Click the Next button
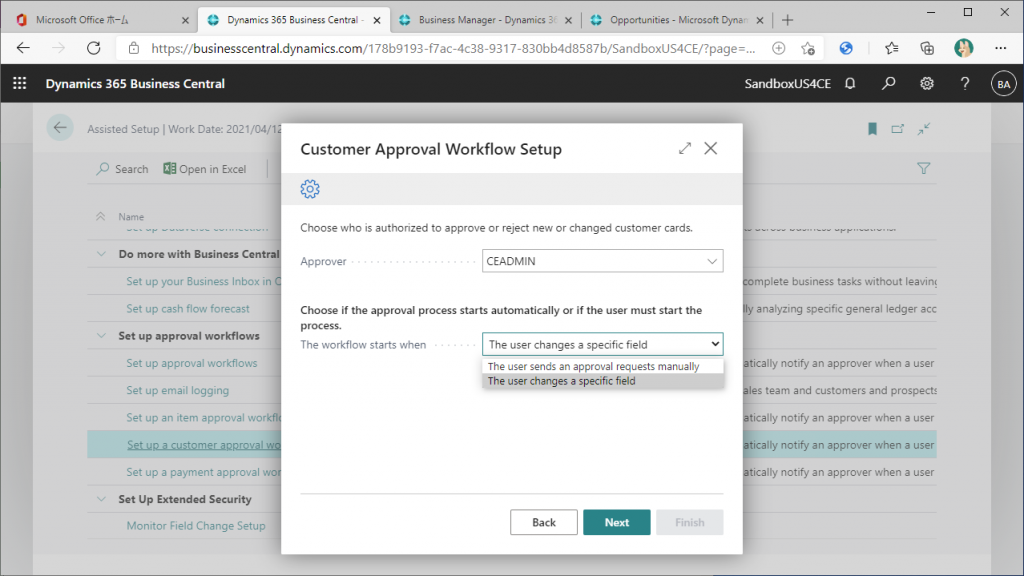This screenshot has width=1024, height=576. point(616,522)
